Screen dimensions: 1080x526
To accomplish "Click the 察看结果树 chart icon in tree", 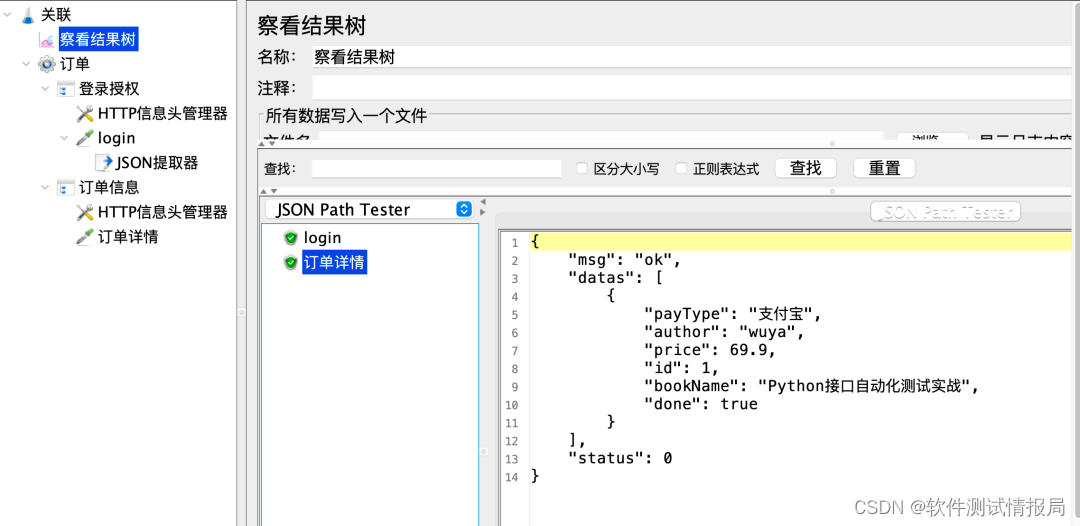I will pos(48,40).
